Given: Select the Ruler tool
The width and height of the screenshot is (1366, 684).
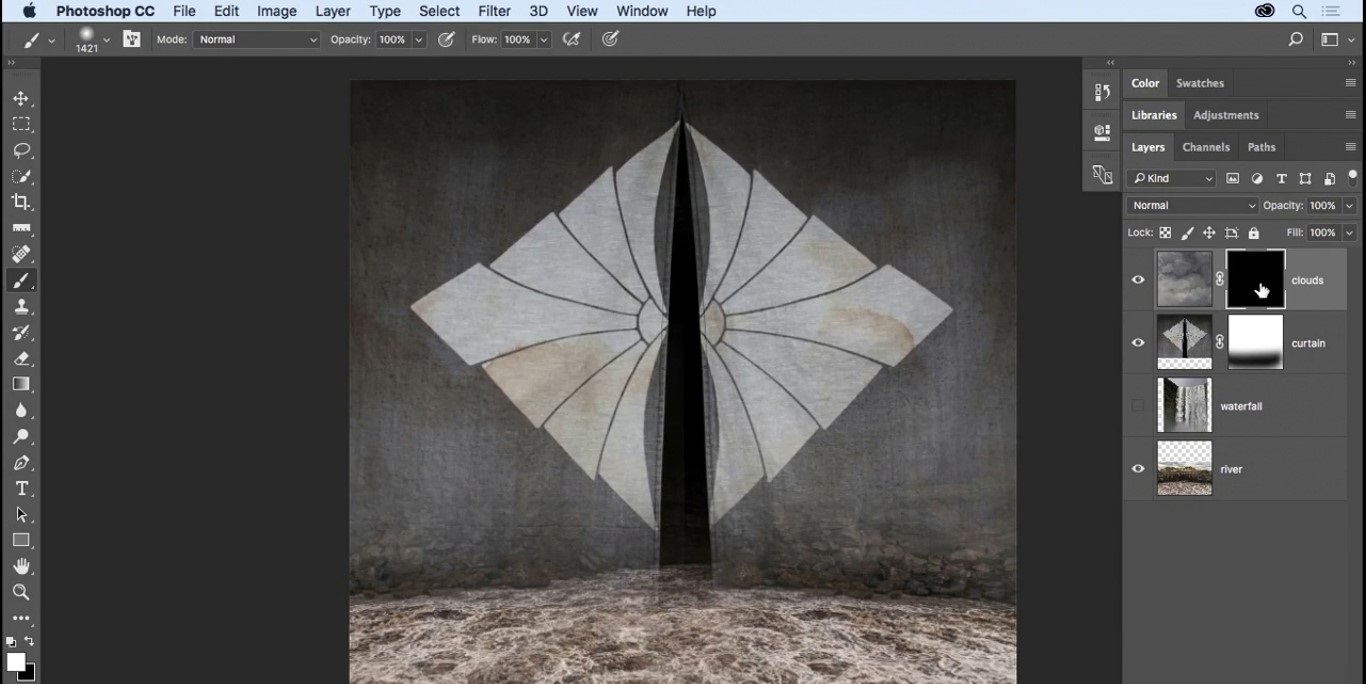Looking at the screenshot, I should [21, 229].
